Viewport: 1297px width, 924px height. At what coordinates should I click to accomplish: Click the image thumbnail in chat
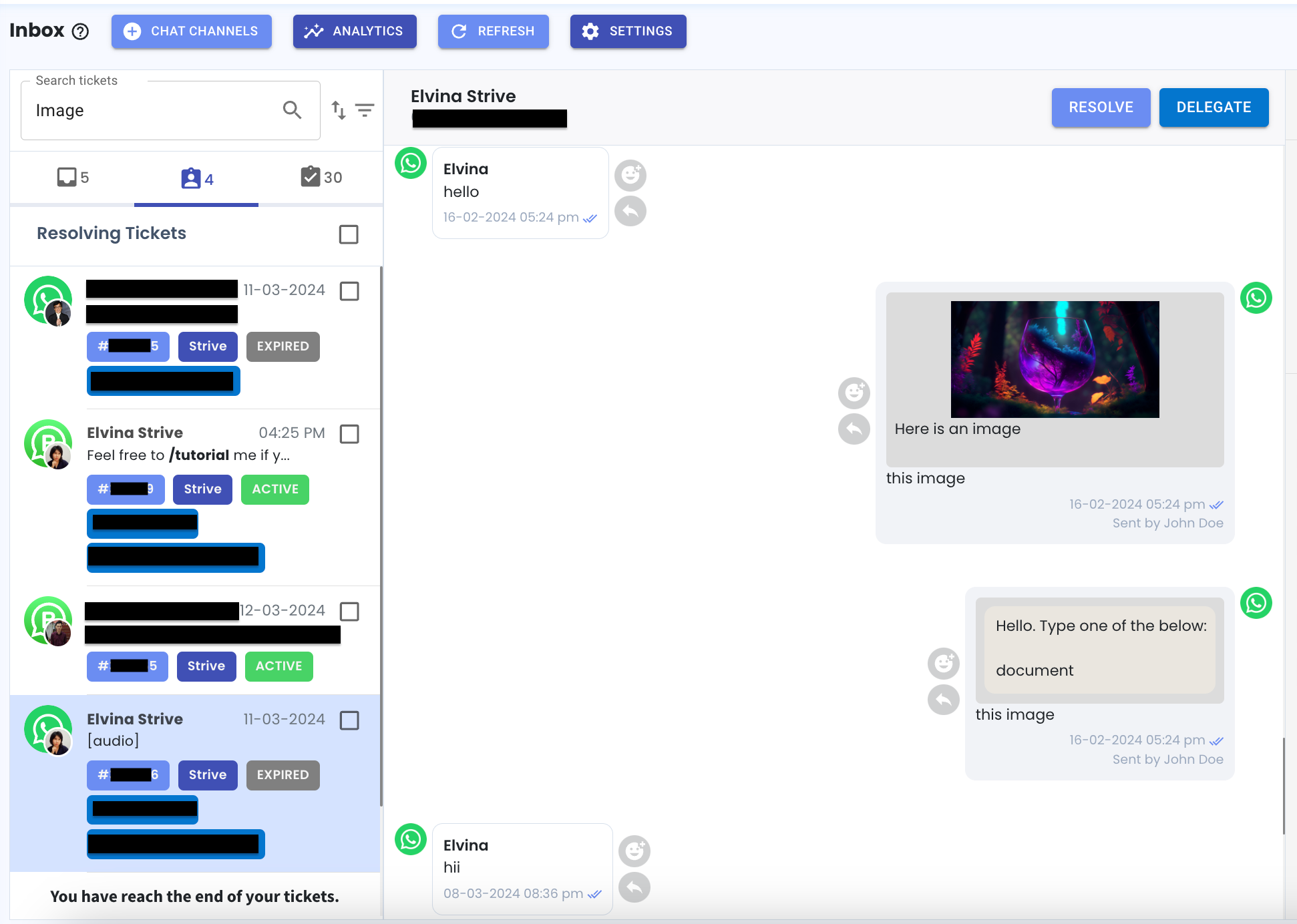1055,359
